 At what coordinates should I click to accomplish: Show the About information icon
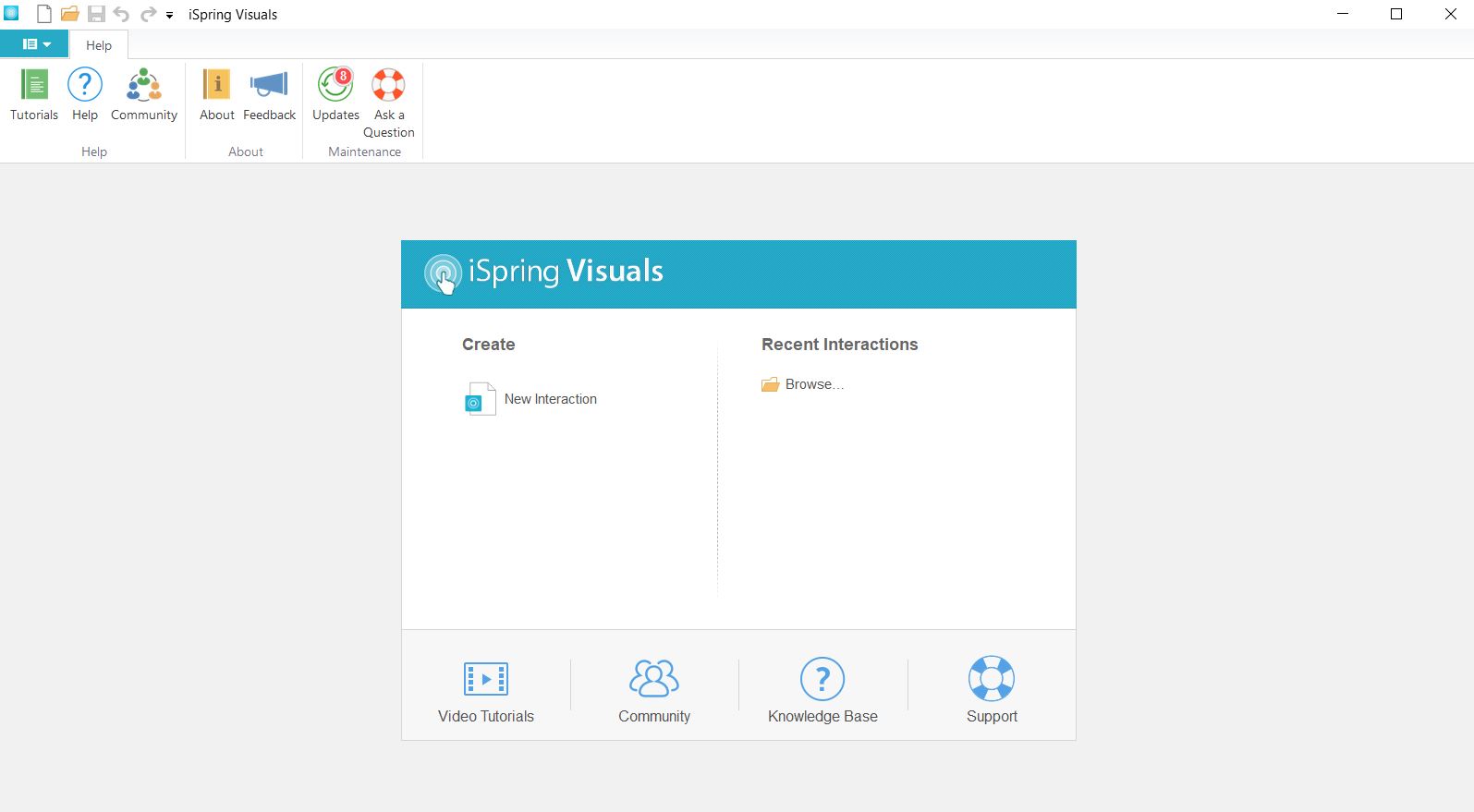[x=217, y=94]
